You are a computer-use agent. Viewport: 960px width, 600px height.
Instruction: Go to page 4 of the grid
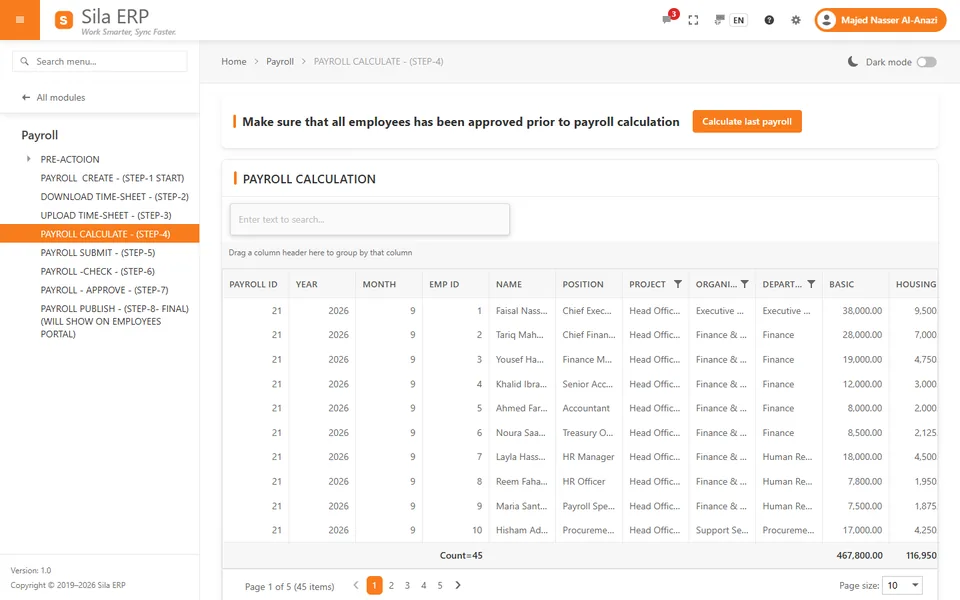(x=424, y=585)
